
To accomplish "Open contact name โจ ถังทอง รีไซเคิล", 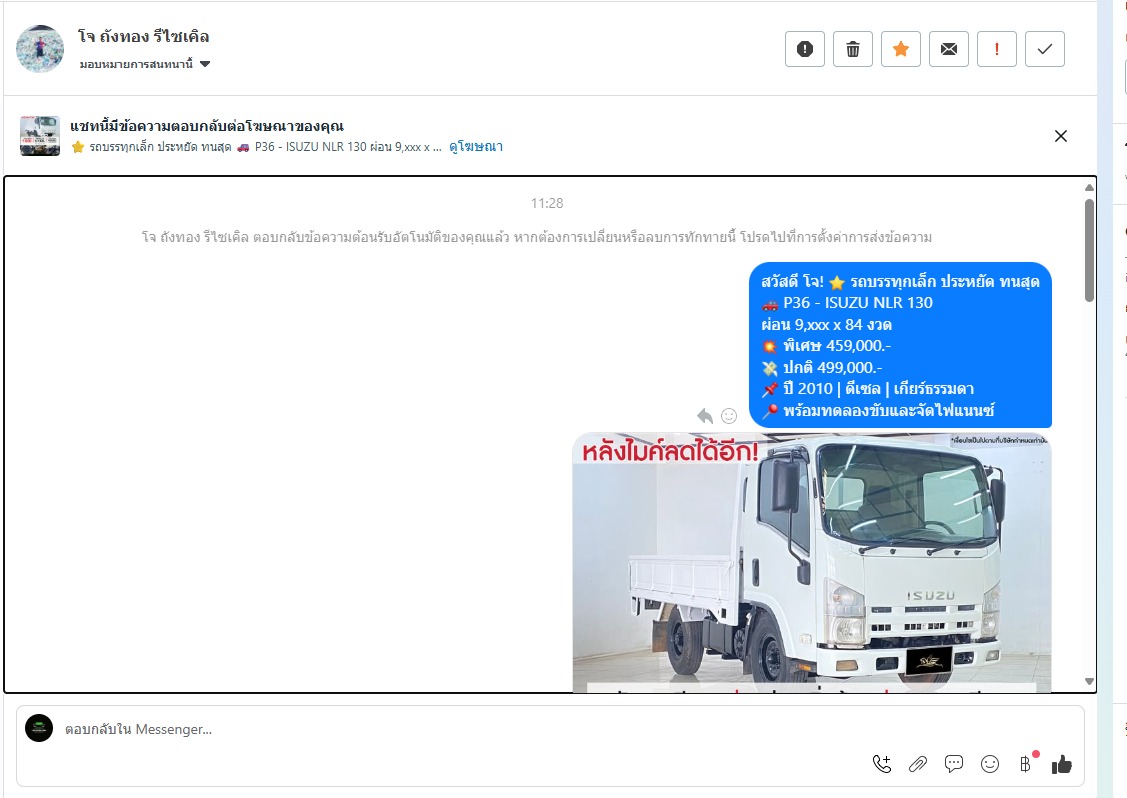I will click(144, 37).
